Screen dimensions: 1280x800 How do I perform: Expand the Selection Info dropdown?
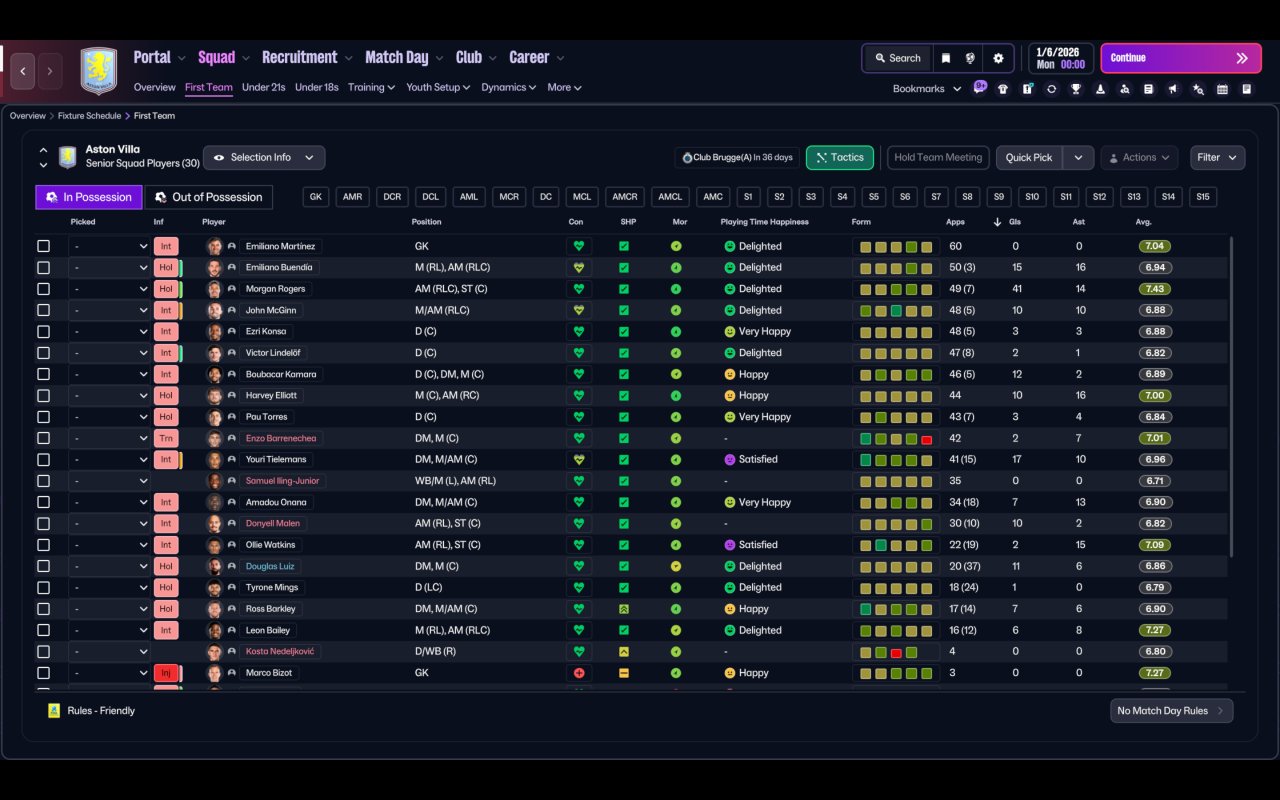264,157
